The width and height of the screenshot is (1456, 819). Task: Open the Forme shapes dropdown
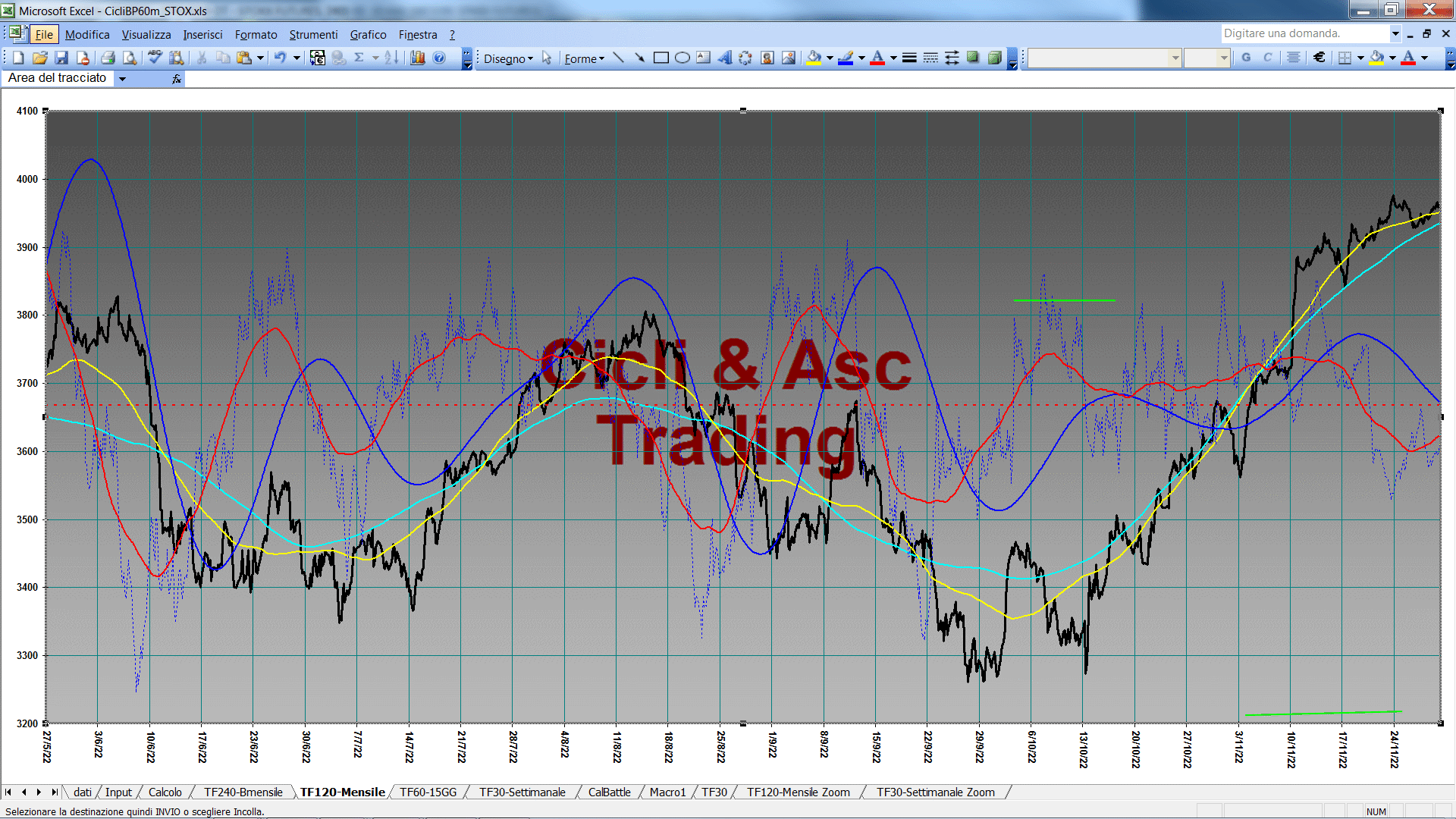584,58
